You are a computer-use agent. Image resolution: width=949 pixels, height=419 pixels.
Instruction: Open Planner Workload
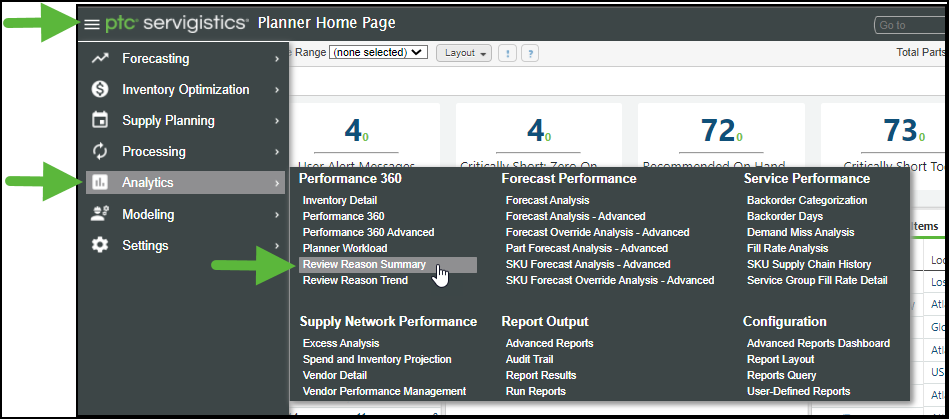click(x=345, y=248)
